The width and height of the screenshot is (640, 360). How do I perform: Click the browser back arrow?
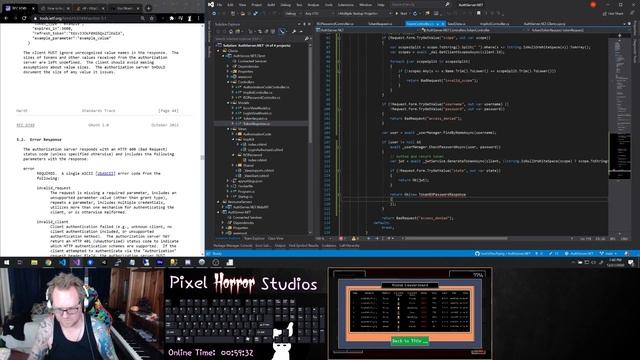click(x=6, y=18)
